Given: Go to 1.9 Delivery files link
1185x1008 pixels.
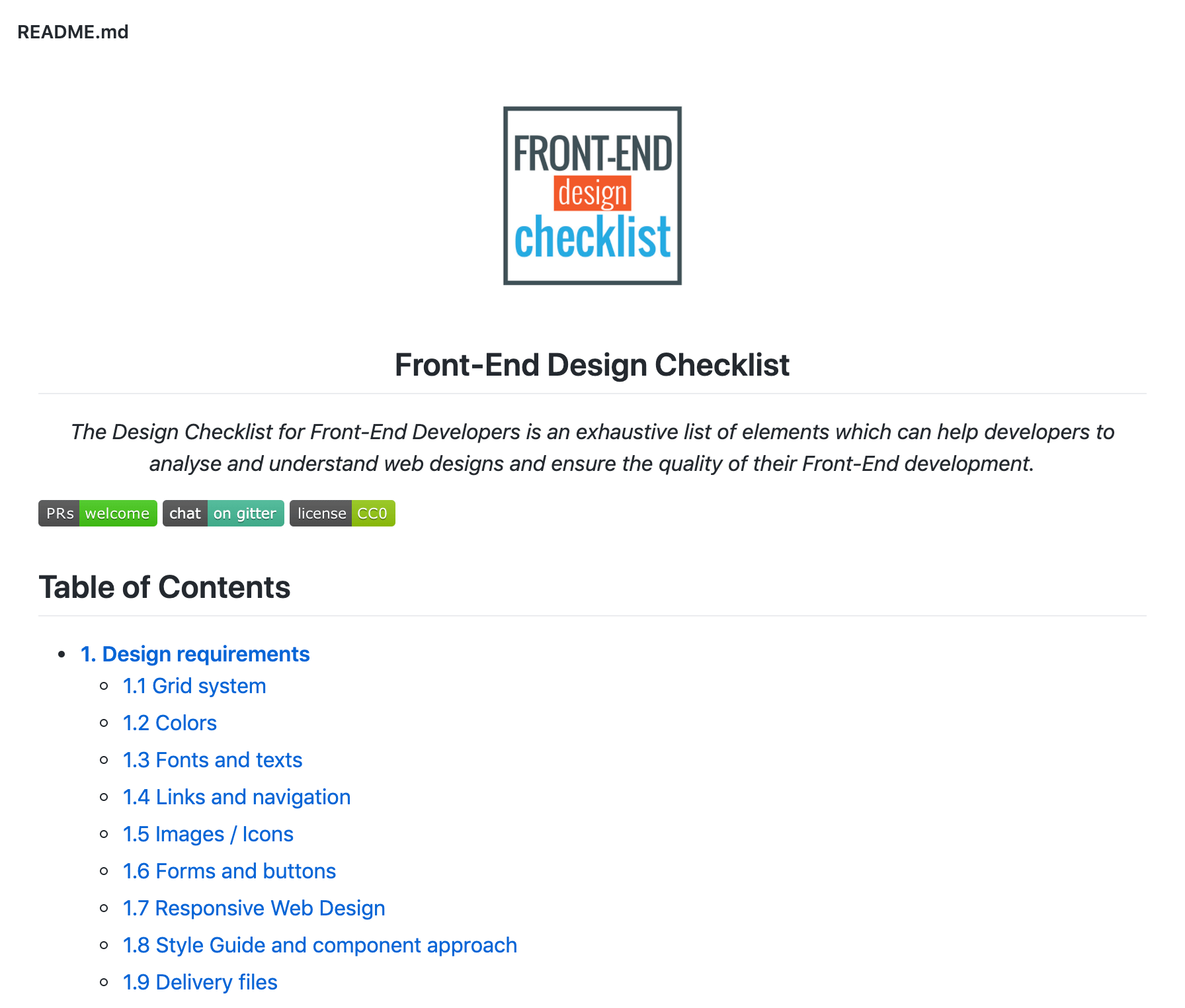Looking at the screenshot, I should point(200,982).
